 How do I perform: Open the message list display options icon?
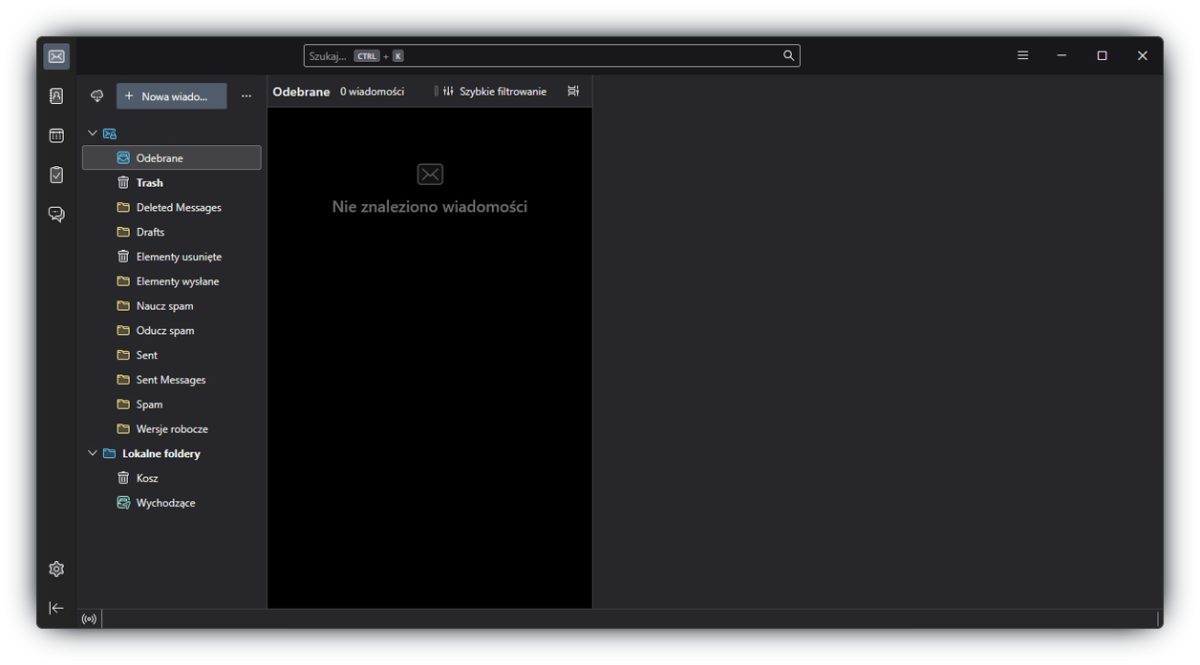(573, 90)
